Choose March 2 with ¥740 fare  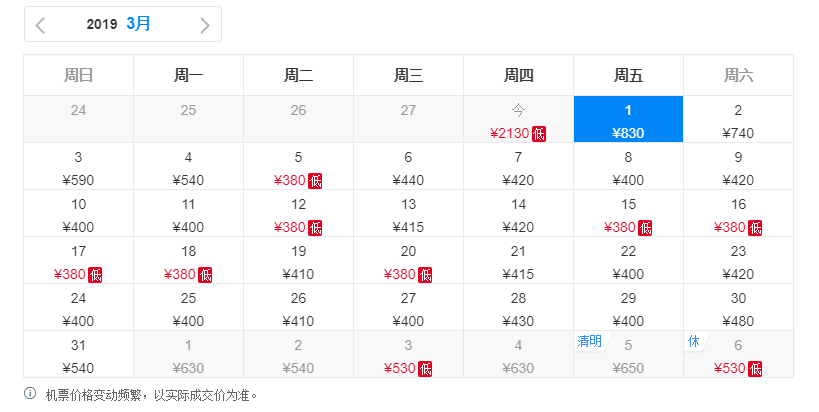point(738,120)
